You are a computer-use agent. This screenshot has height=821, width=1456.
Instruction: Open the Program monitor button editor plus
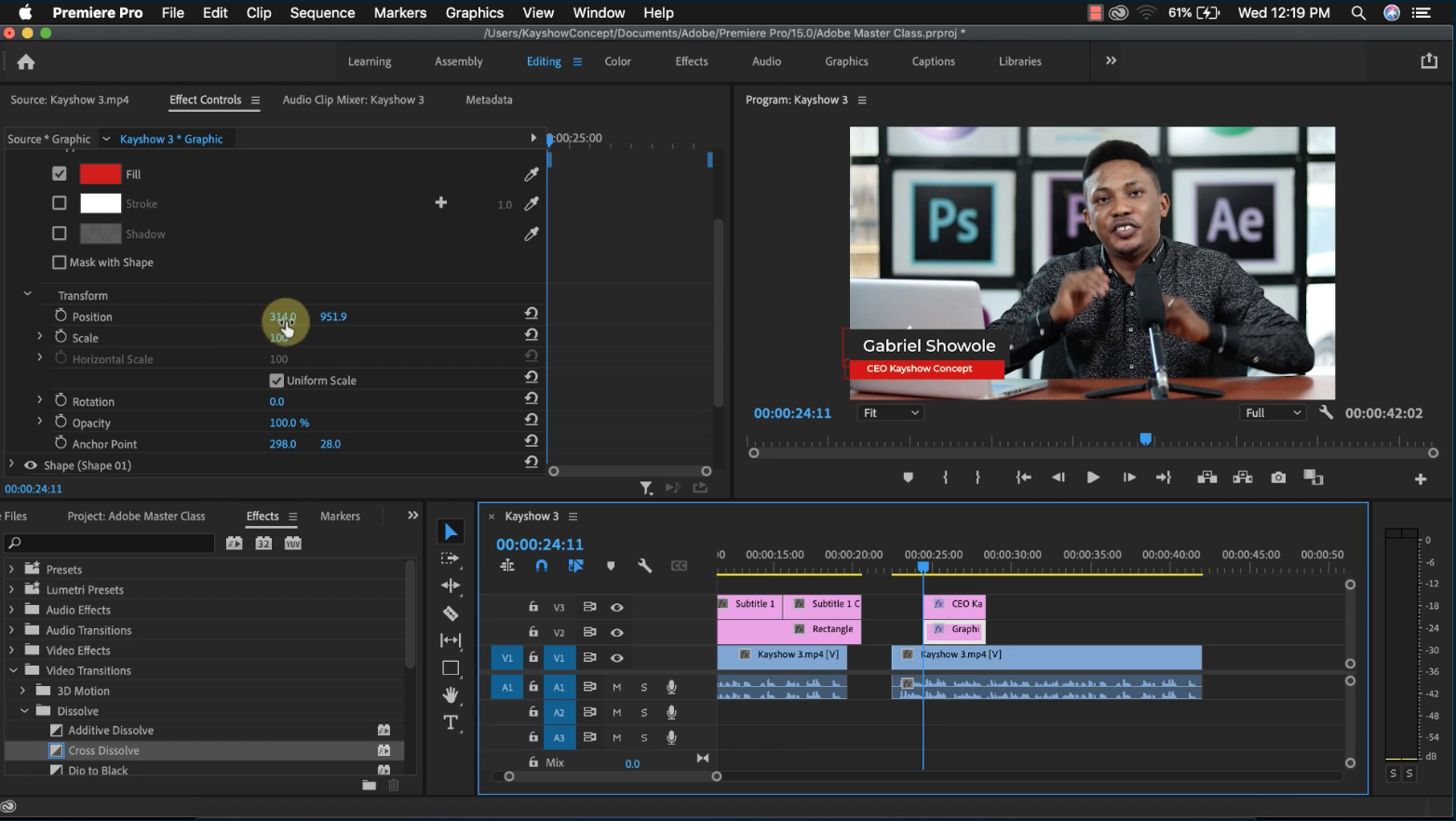tap(1421, 478)
